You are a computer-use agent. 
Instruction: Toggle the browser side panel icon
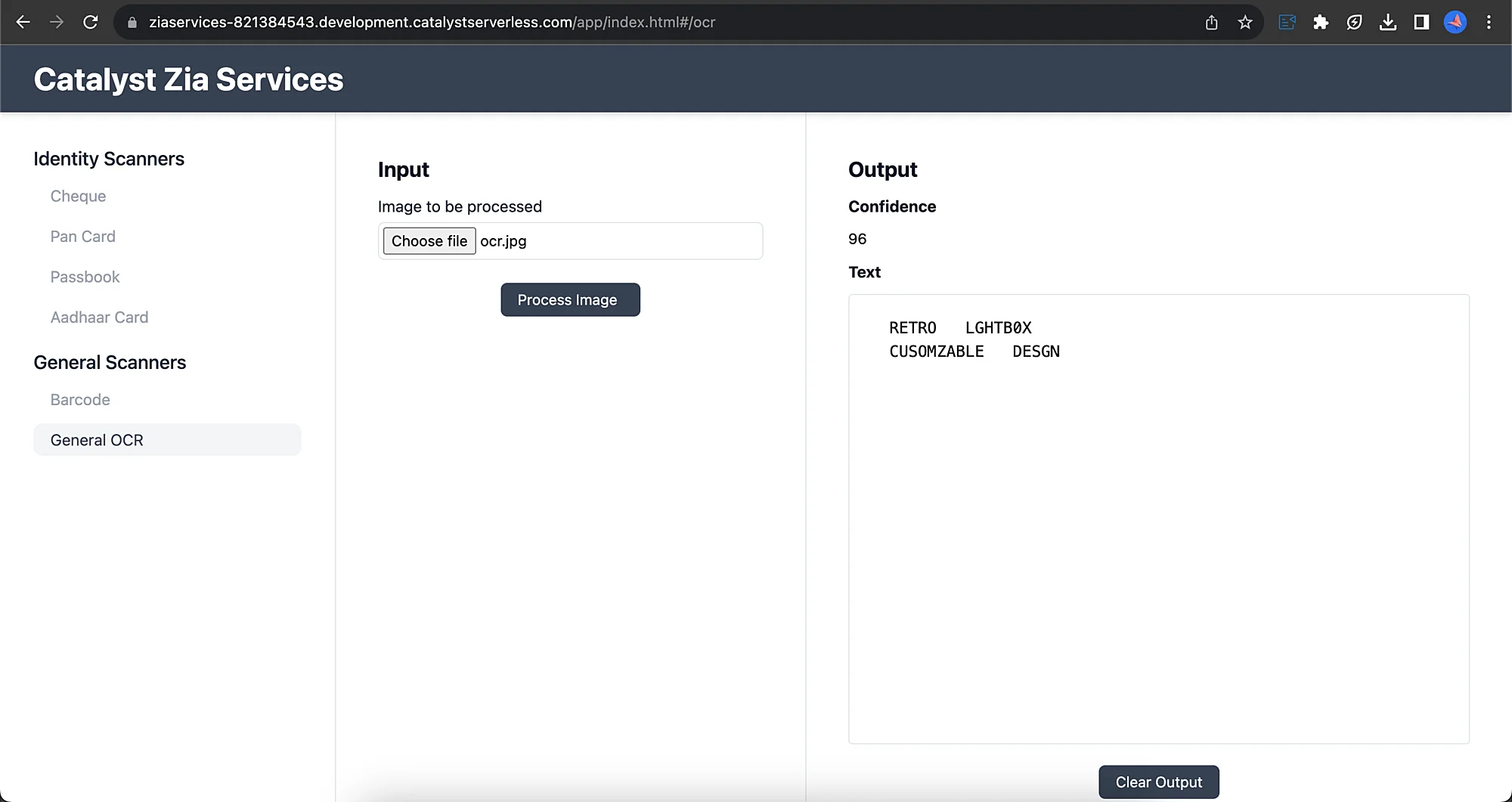[1421, 23]
